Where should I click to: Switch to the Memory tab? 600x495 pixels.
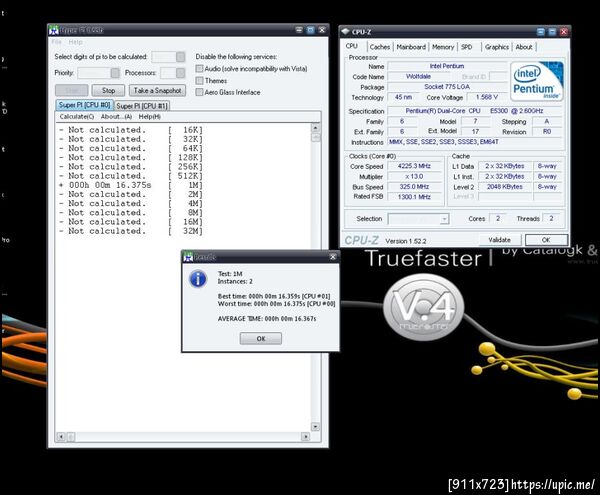(x=443, y=47)
